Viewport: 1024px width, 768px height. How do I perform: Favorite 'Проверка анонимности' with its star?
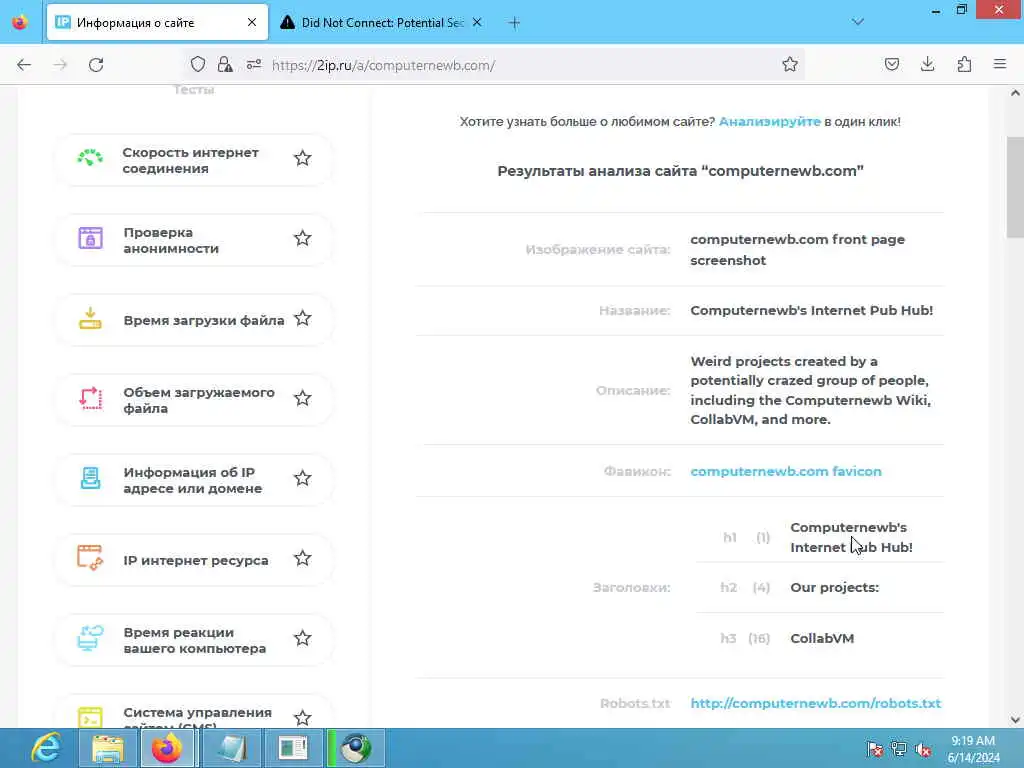(302, 238)
